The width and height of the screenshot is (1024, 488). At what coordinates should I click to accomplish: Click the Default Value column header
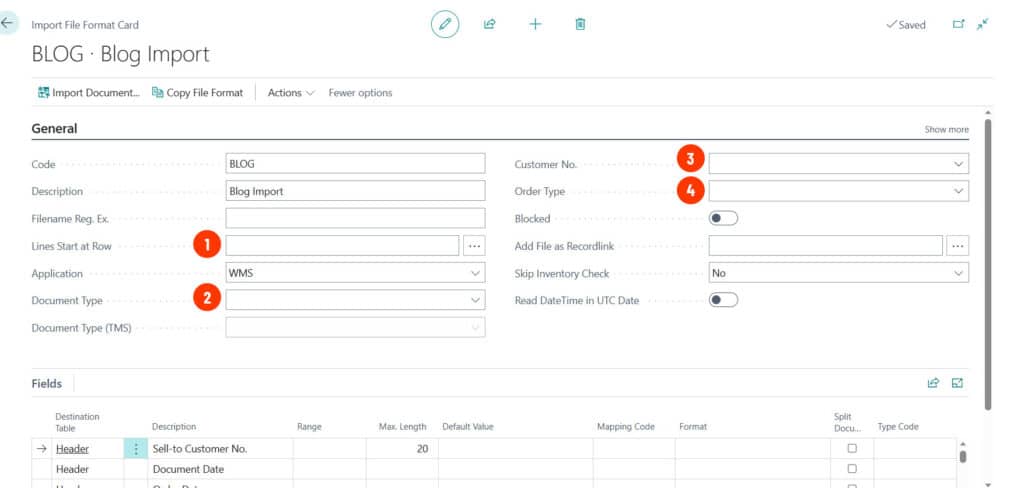[468, 427]
